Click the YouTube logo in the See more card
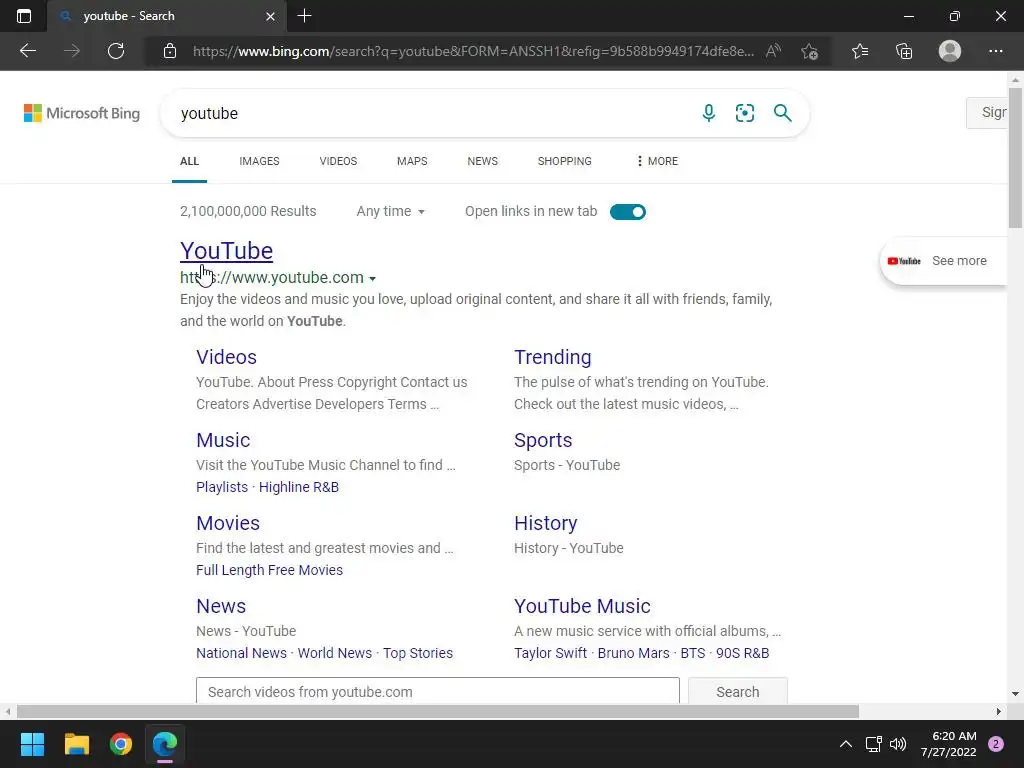The image size is (1024, 768). (904, 261)
